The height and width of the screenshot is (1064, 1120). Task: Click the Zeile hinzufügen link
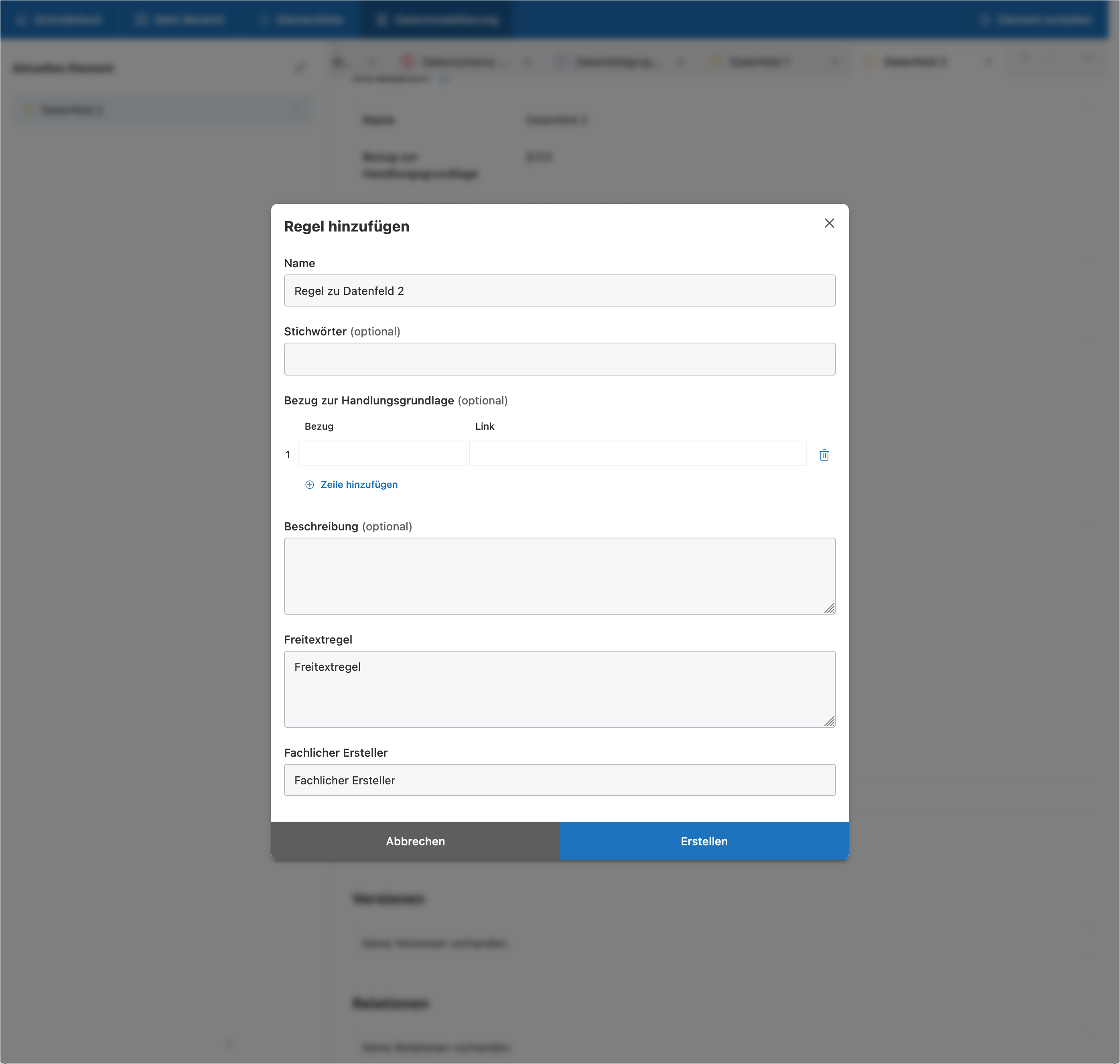[x=359, y=484]
